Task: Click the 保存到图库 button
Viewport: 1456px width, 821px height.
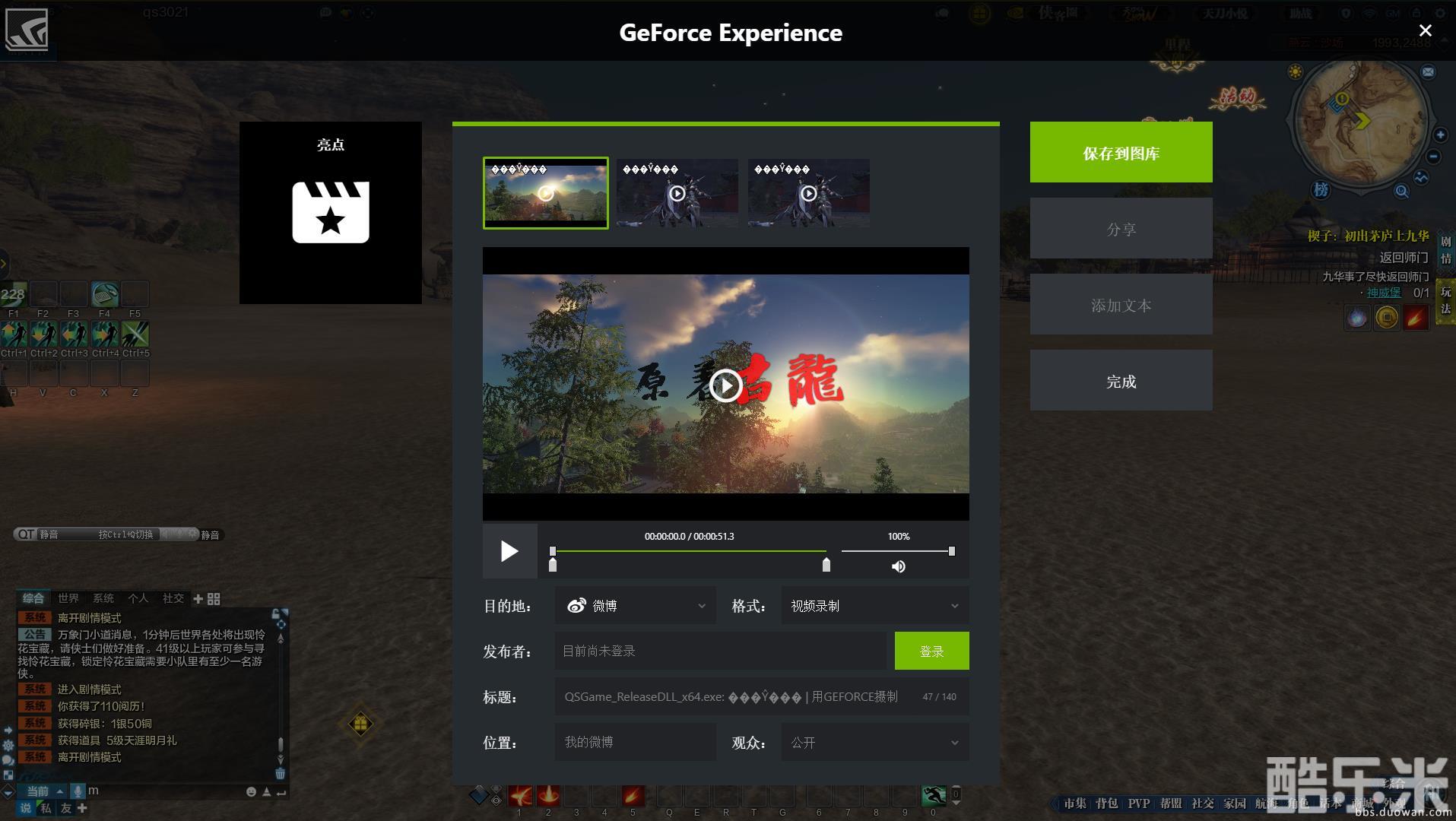Action: click(1121, 153)
